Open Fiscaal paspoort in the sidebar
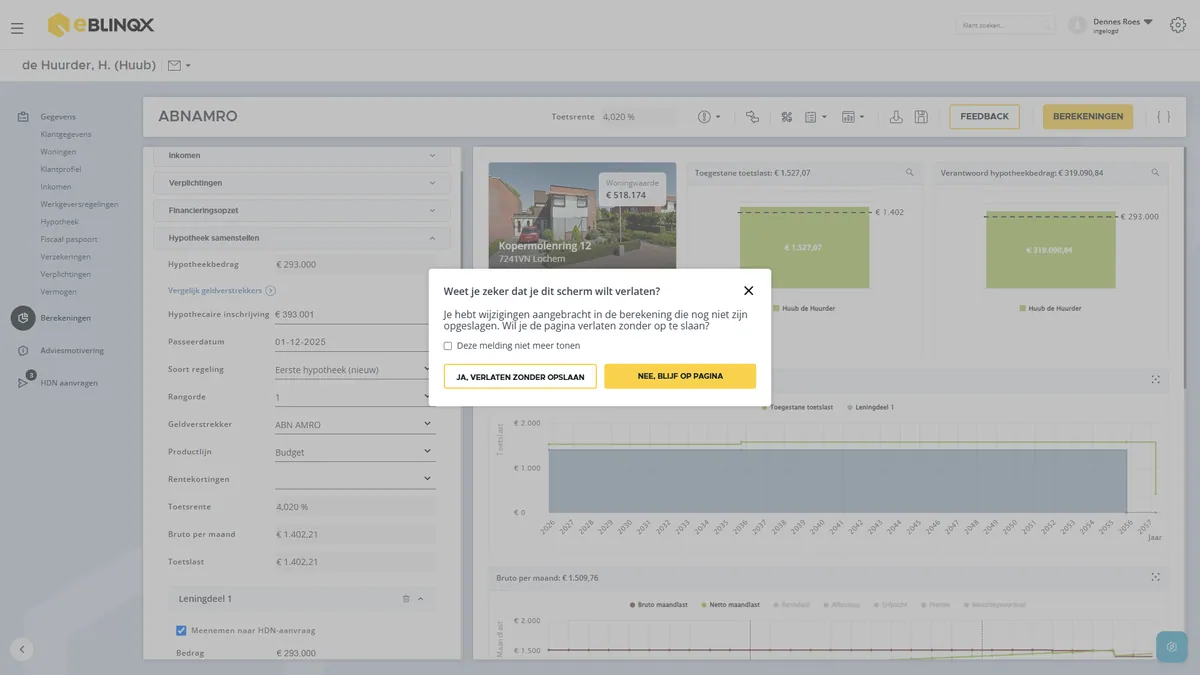Viewport: 1200px width, 675px height. click(68, 239)
